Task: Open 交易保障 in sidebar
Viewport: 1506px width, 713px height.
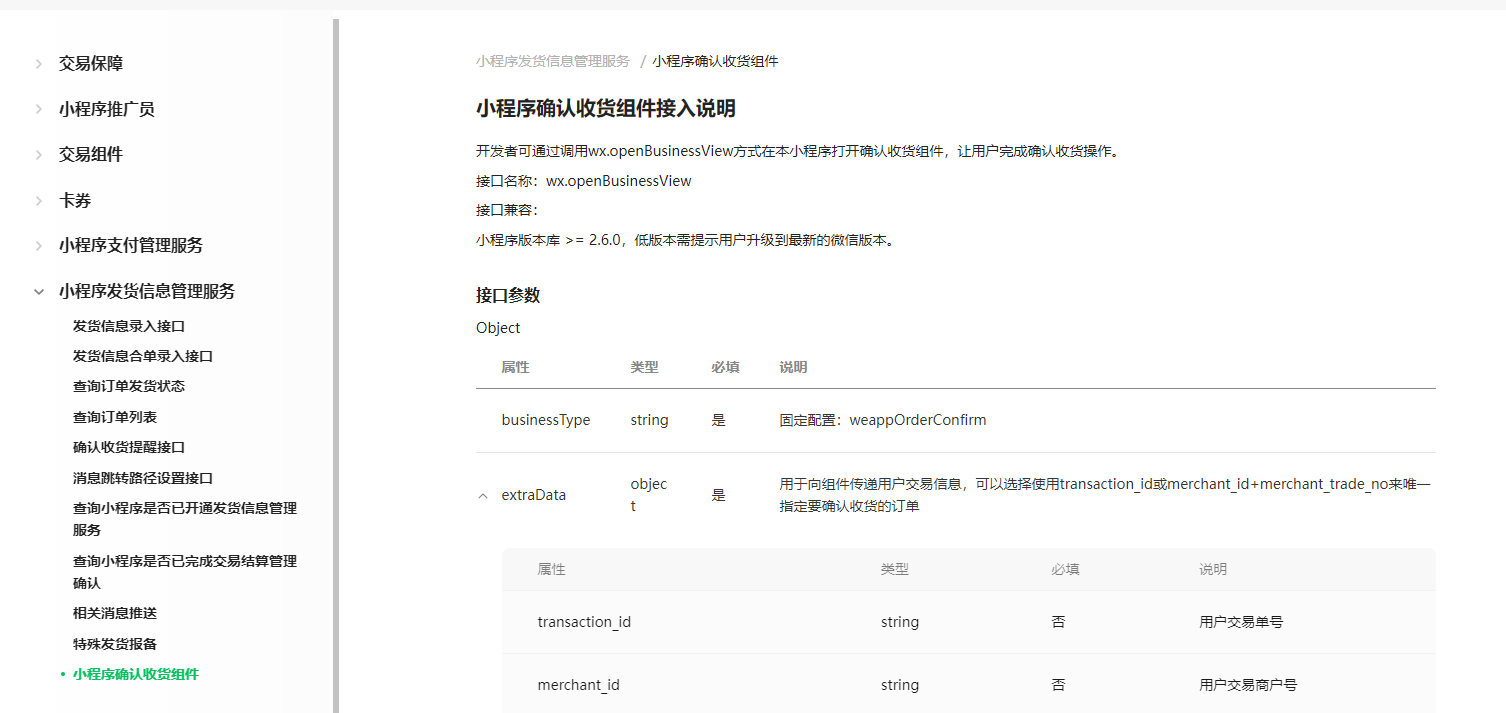Action: [91, 64]
